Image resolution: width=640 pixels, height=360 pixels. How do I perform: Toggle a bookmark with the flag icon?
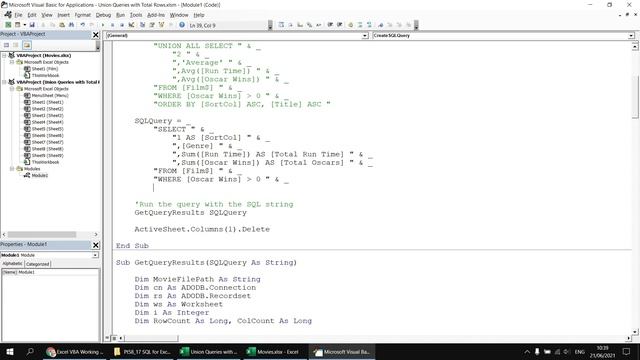click(381, 25)
